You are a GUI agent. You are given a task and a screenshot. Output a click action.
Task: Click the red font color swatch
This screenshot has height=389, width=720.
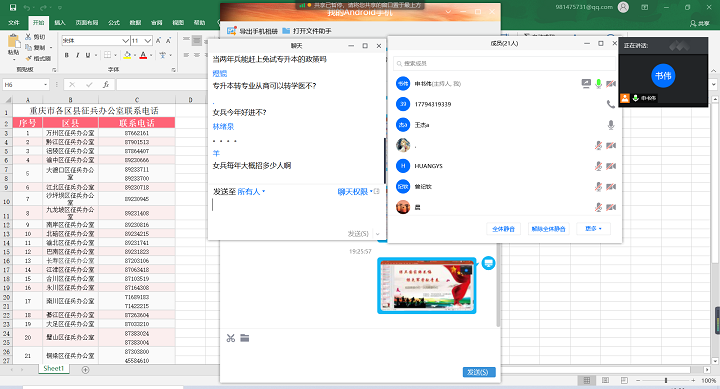pyautogui.click(x=143, y=55)
